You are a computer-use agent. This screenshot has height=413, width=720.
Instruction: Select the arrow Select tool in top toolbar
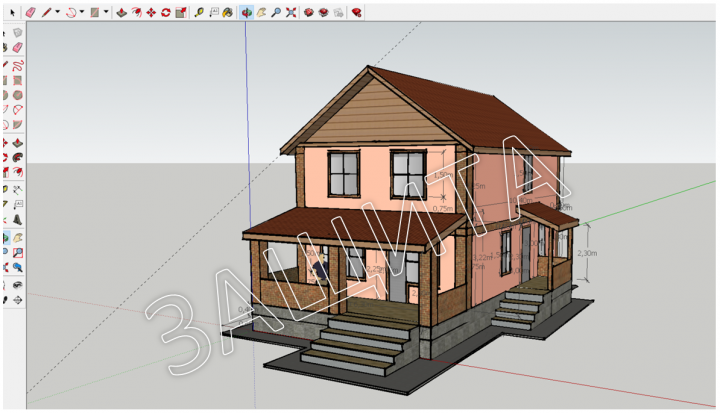coord(12,12)
